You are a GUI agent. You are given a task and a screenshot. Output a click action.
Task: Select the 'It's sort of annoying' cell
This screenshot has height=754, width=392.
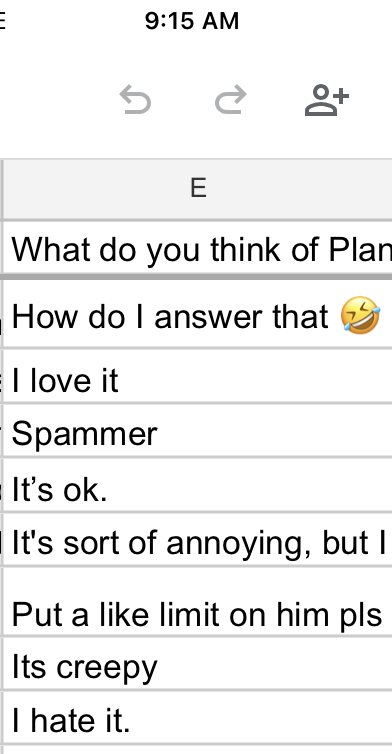tap(198, 540)
